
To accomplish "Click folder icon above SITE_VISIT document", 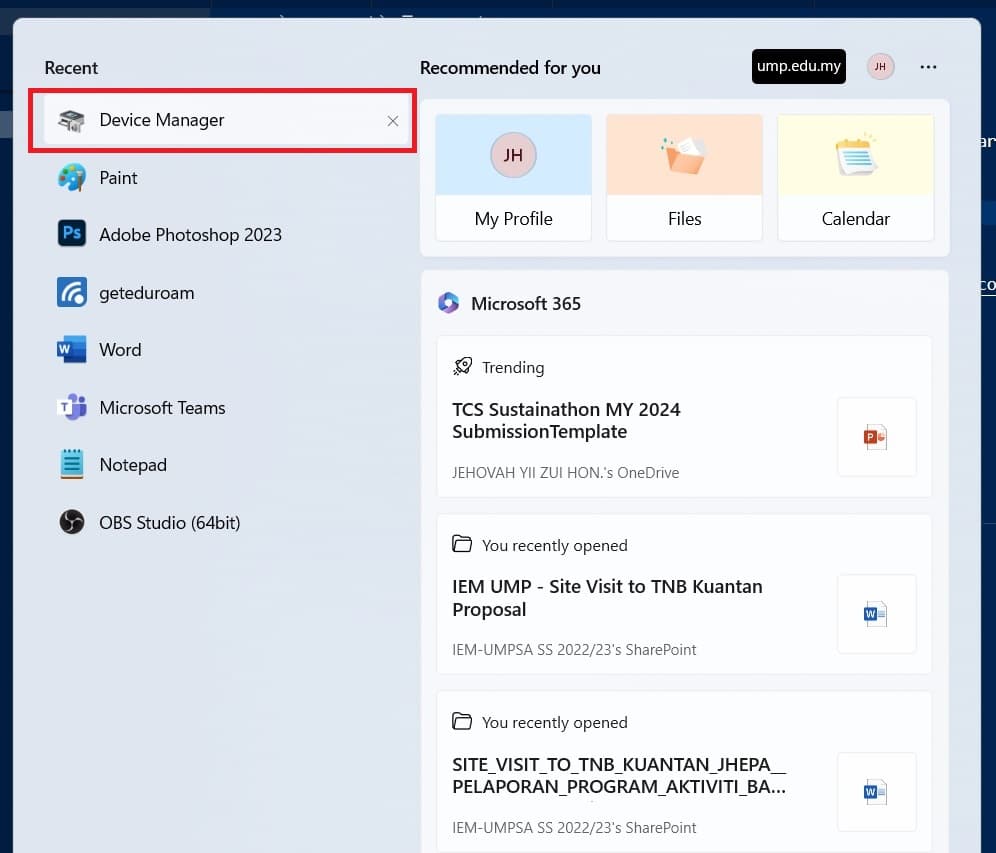I will coord(462,722).
